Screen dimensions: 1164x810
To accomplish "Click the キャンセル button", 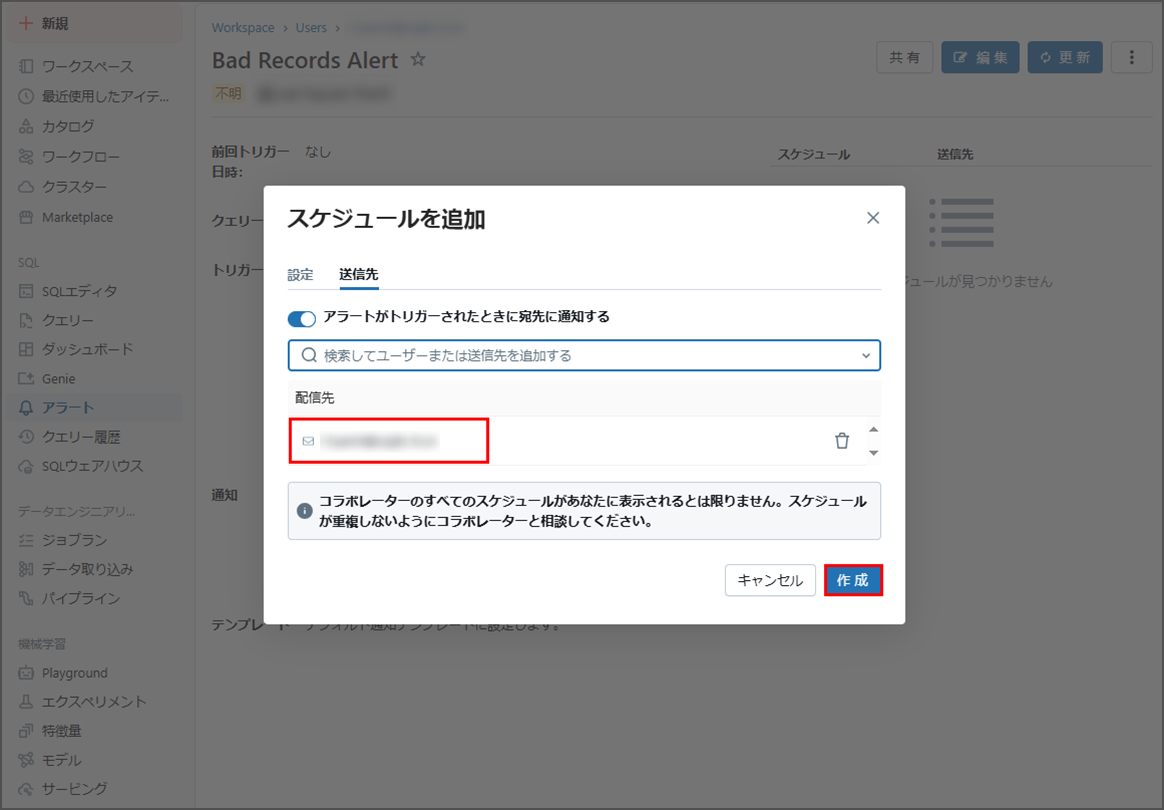I will click(770, 580).
